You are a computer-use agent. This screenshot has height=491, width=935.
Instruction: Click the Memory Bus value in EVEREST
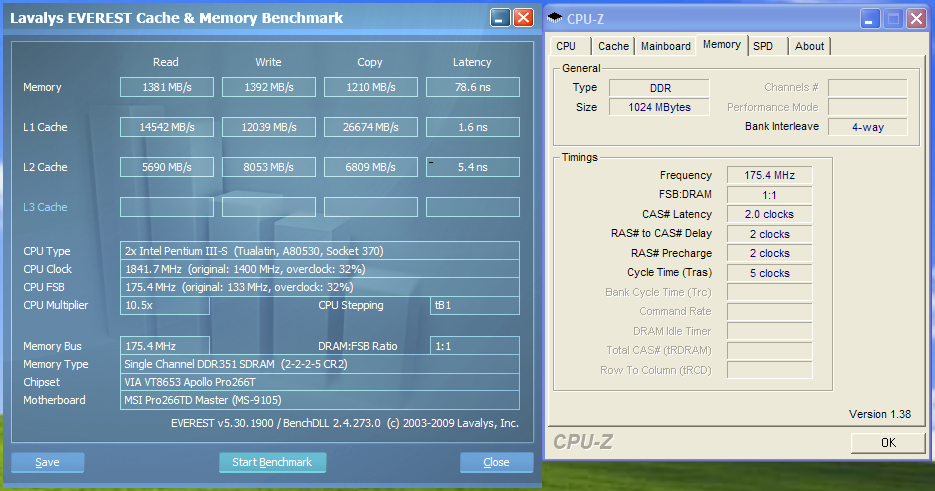[x=165, y=346]
